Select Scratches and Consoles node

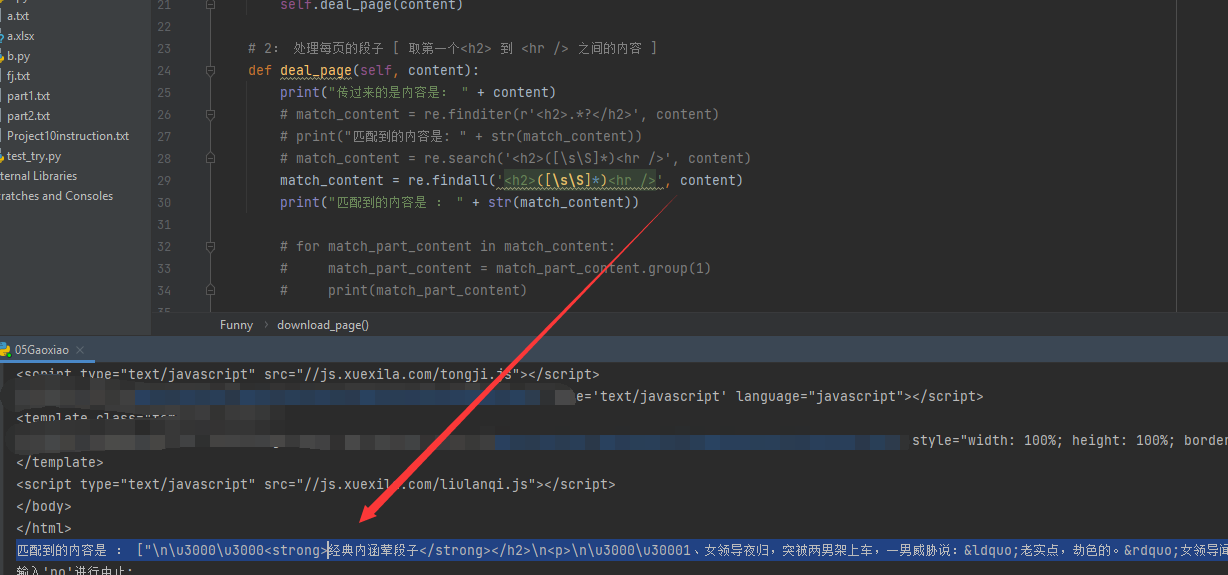pyautogui.click(x=56, y=196)
